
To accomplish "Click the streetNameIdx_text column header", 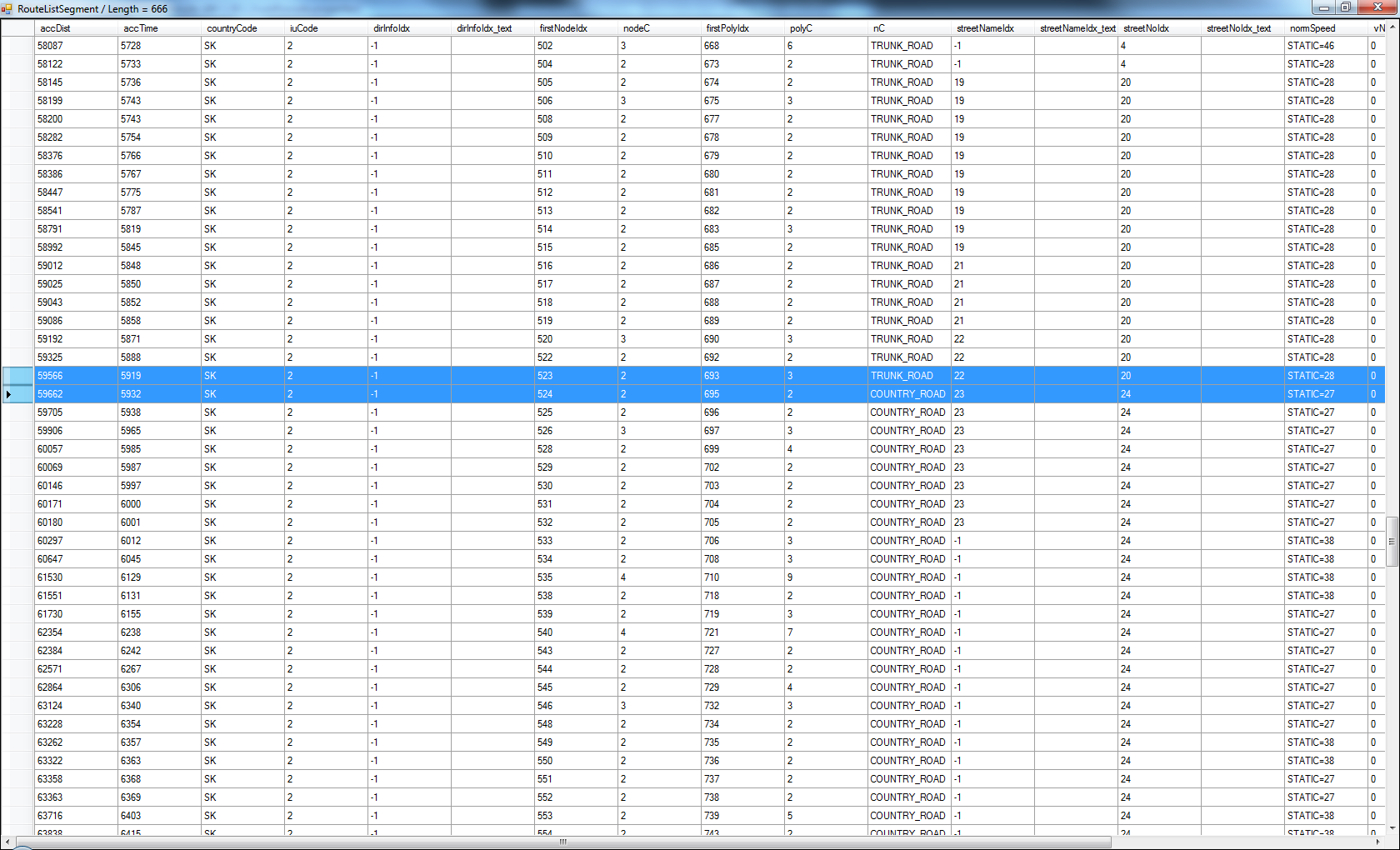I will click(x=1077, y=28).
